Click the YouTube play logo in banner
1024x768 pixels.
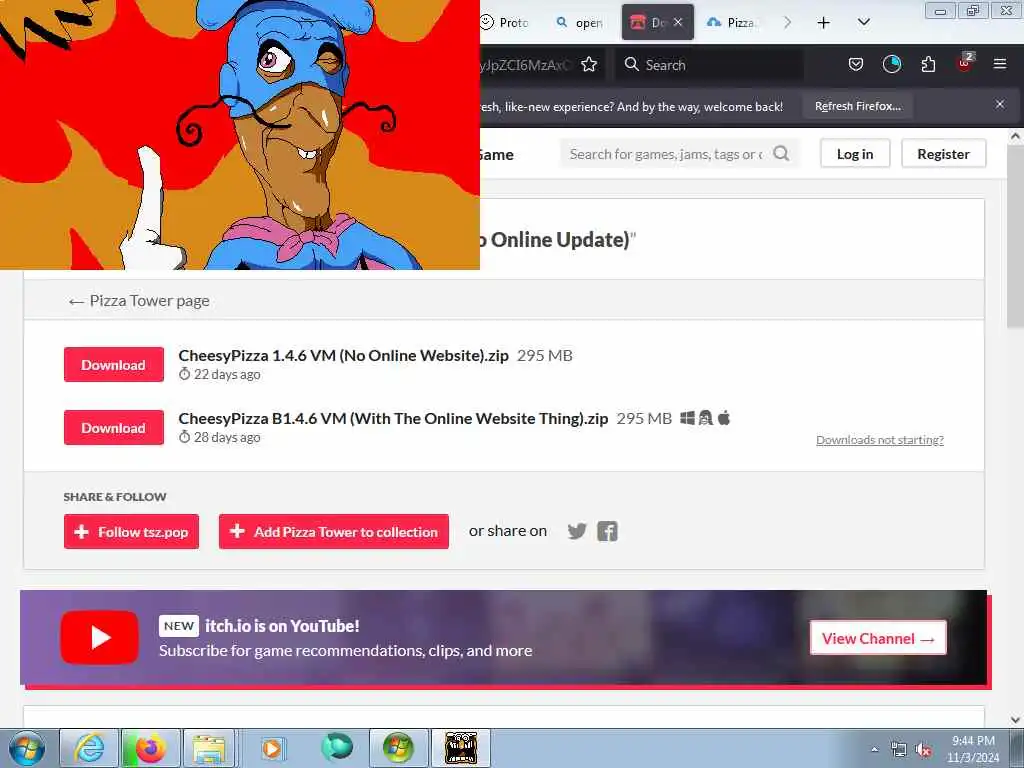tap(99, 637)
